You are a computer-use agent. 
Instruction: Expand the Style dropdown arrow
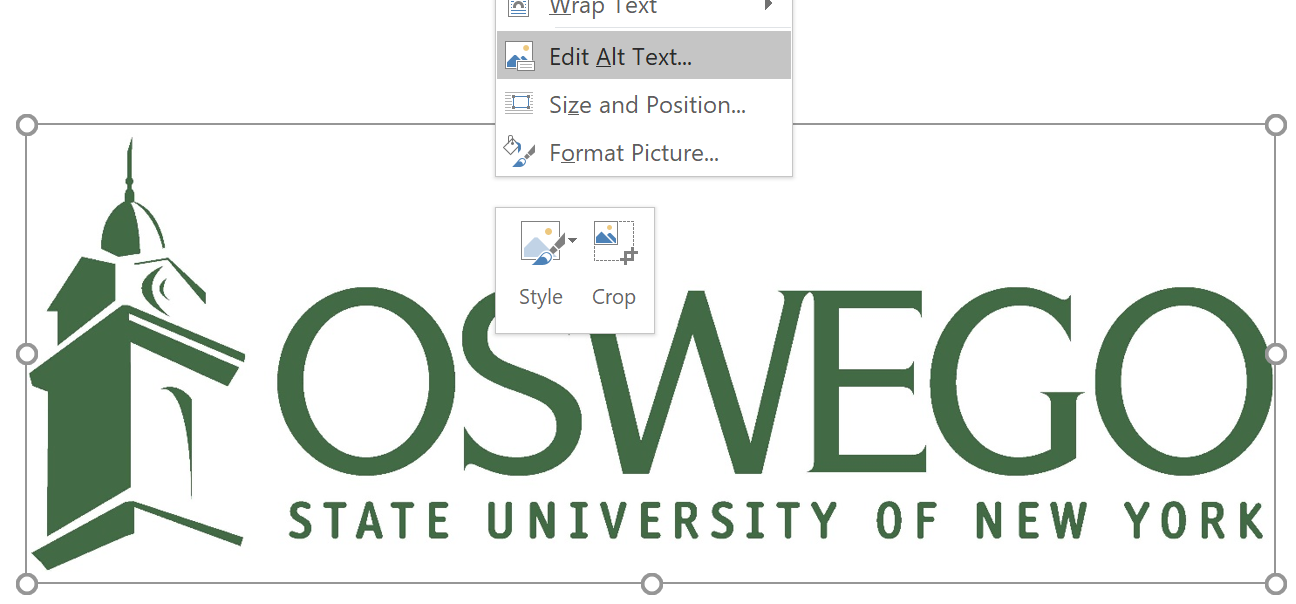click(x=572, y=240)
